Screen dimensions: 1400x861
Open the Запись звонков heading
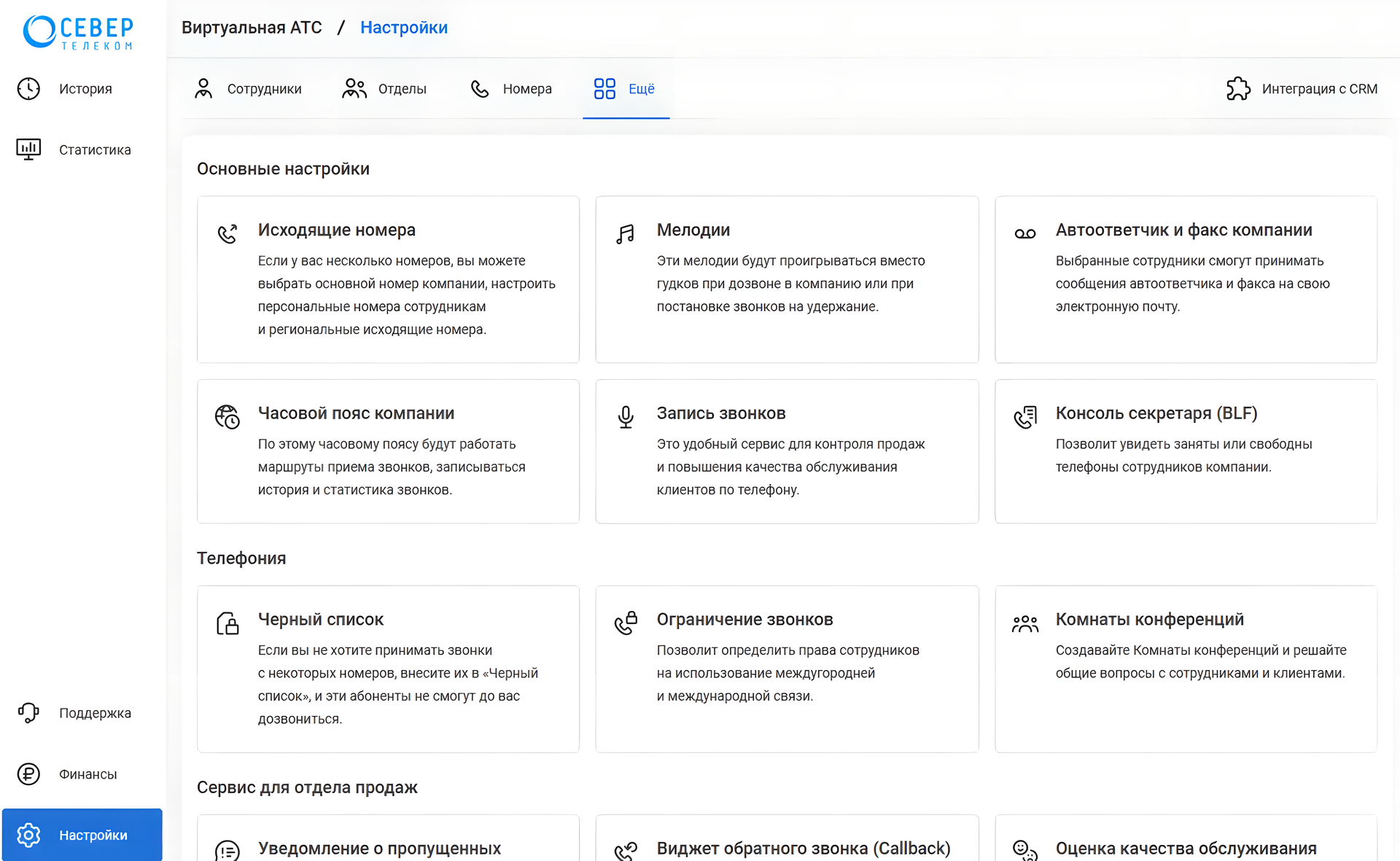tap(720, 413)
